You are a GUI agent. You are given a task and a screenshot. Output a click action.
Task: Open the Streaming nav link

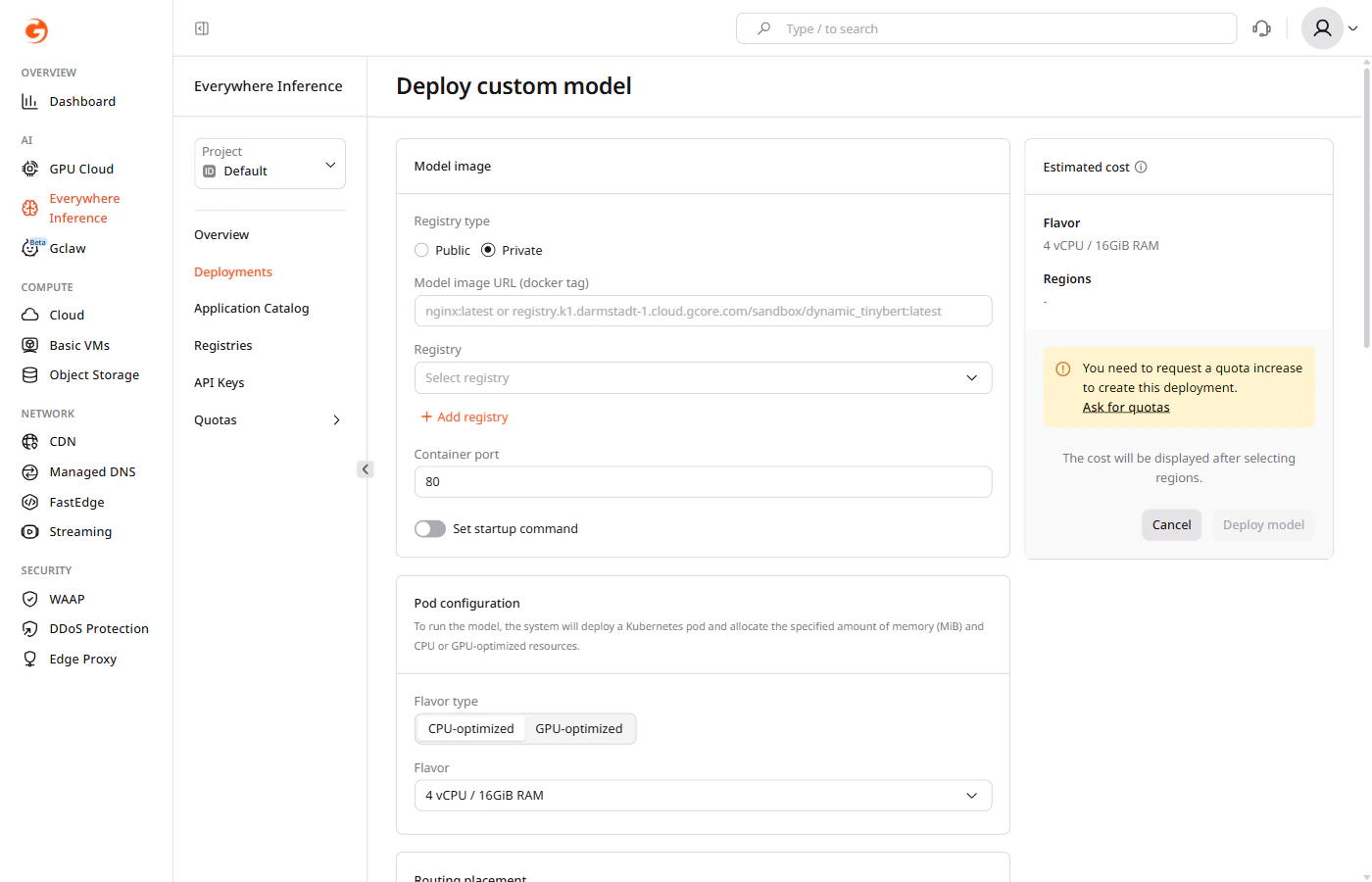(80, 531)
